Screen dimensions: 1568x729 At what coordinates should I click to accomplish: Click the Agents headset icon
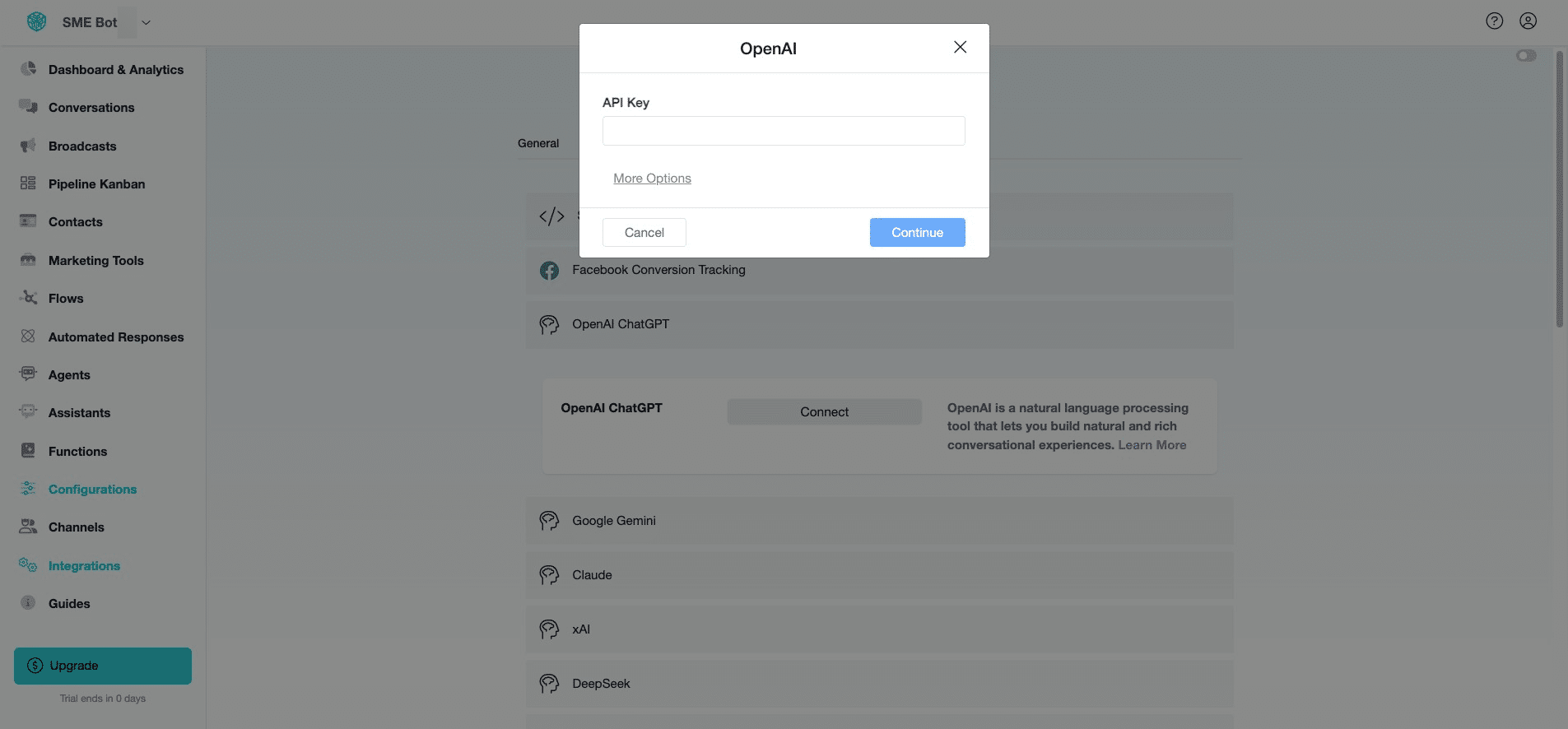(29, 374)
